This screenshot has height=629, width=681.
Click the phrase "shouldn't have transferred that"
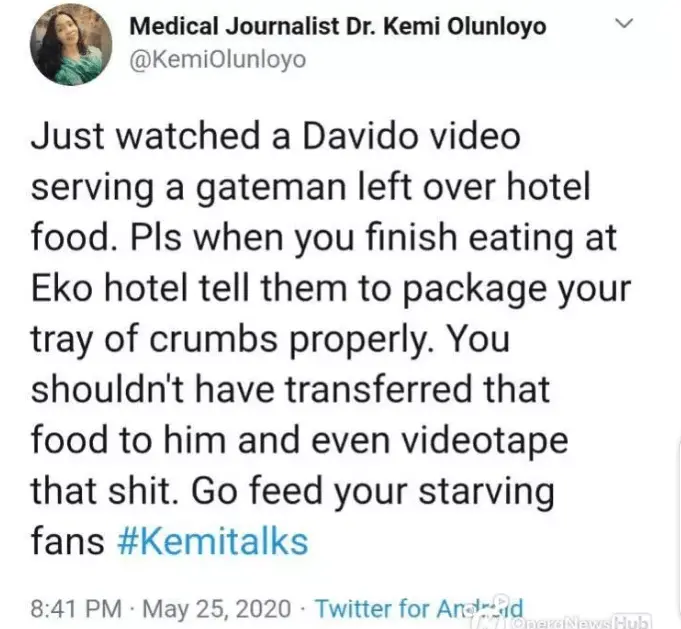[x=291, y=389]
